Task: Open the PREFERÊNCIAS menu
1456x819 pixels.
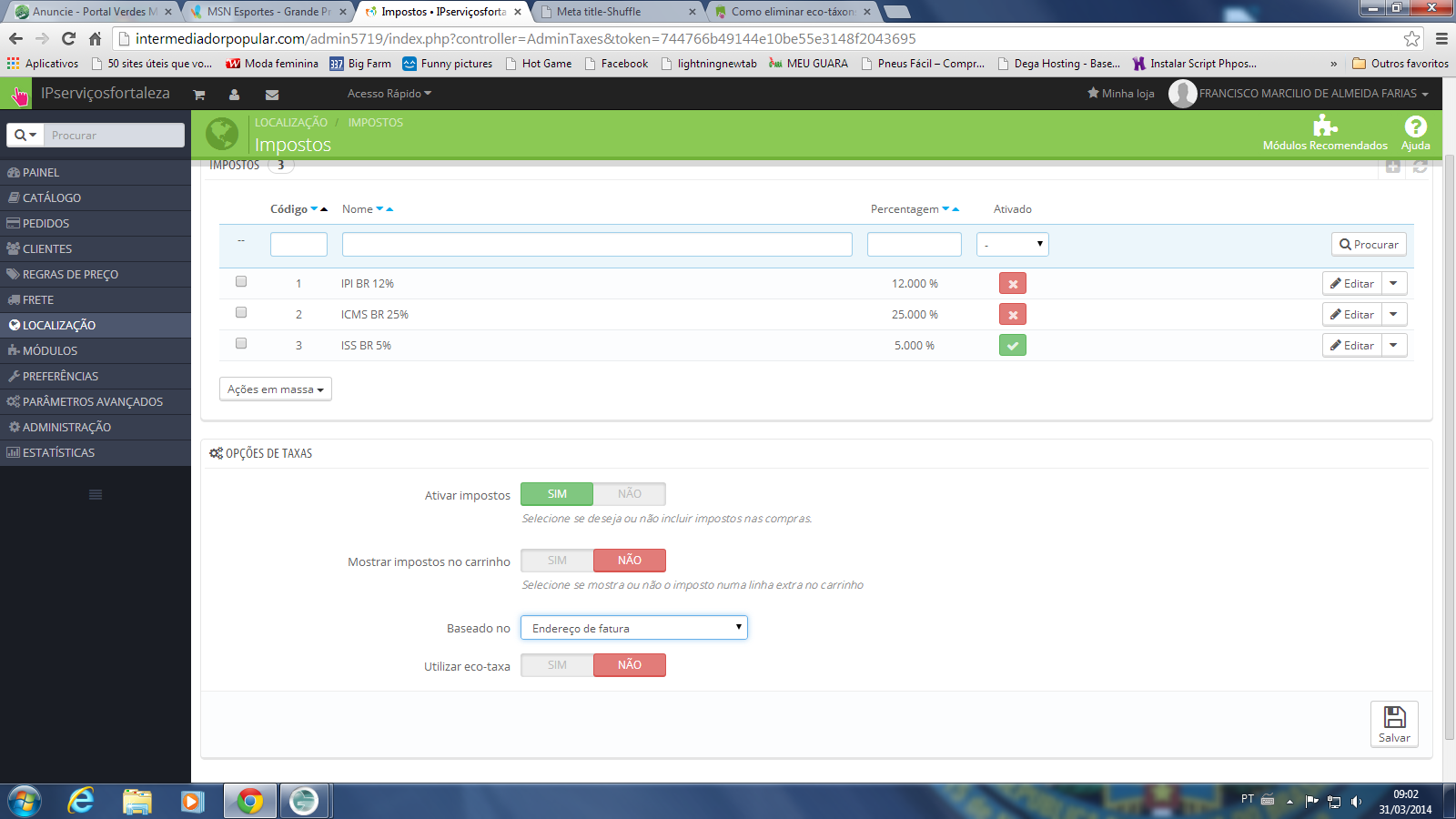Action: pos(96,376)
